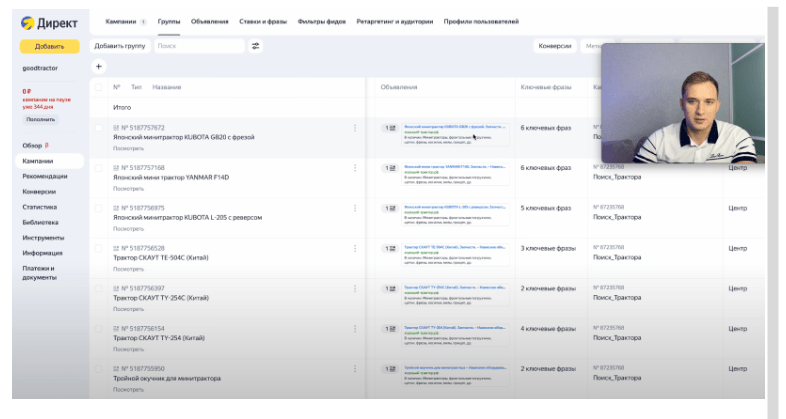Click ad count badge for YANMAR F14D row
The width and height of the screenshot is (786, 419).
click(x=390, y=168)
